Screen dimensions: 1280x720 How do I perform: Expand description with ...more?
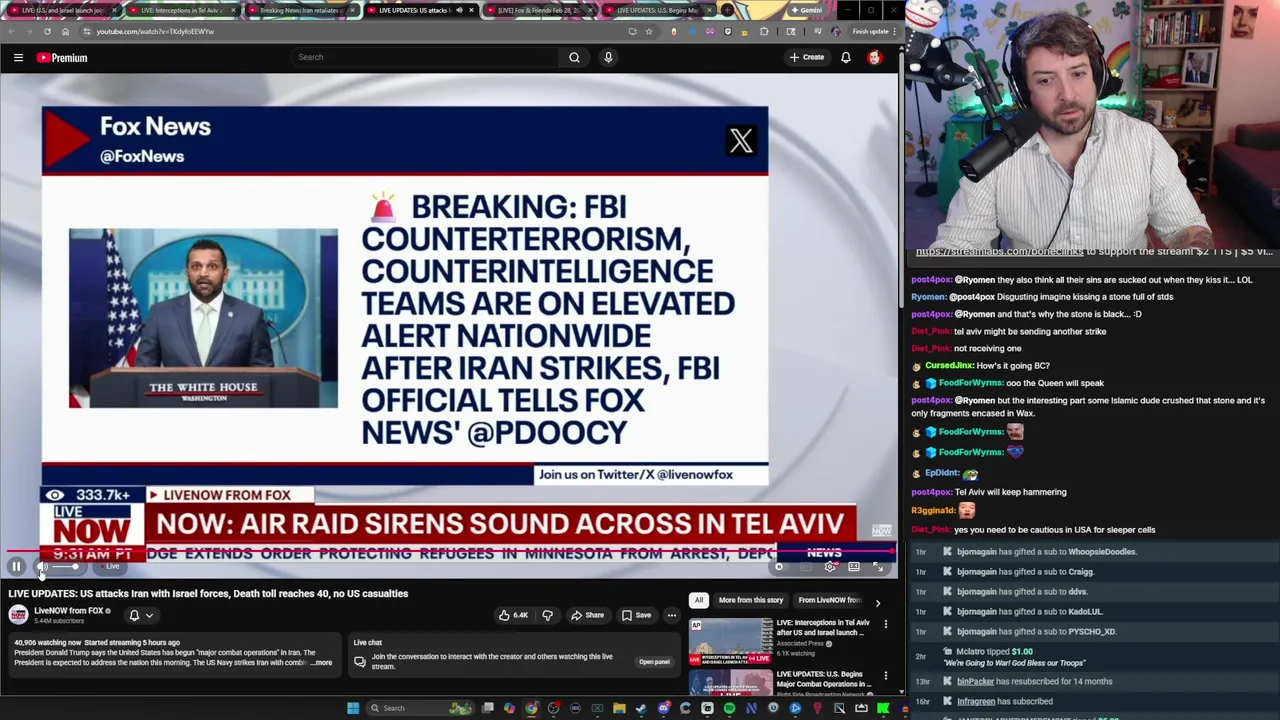point(321,663)
